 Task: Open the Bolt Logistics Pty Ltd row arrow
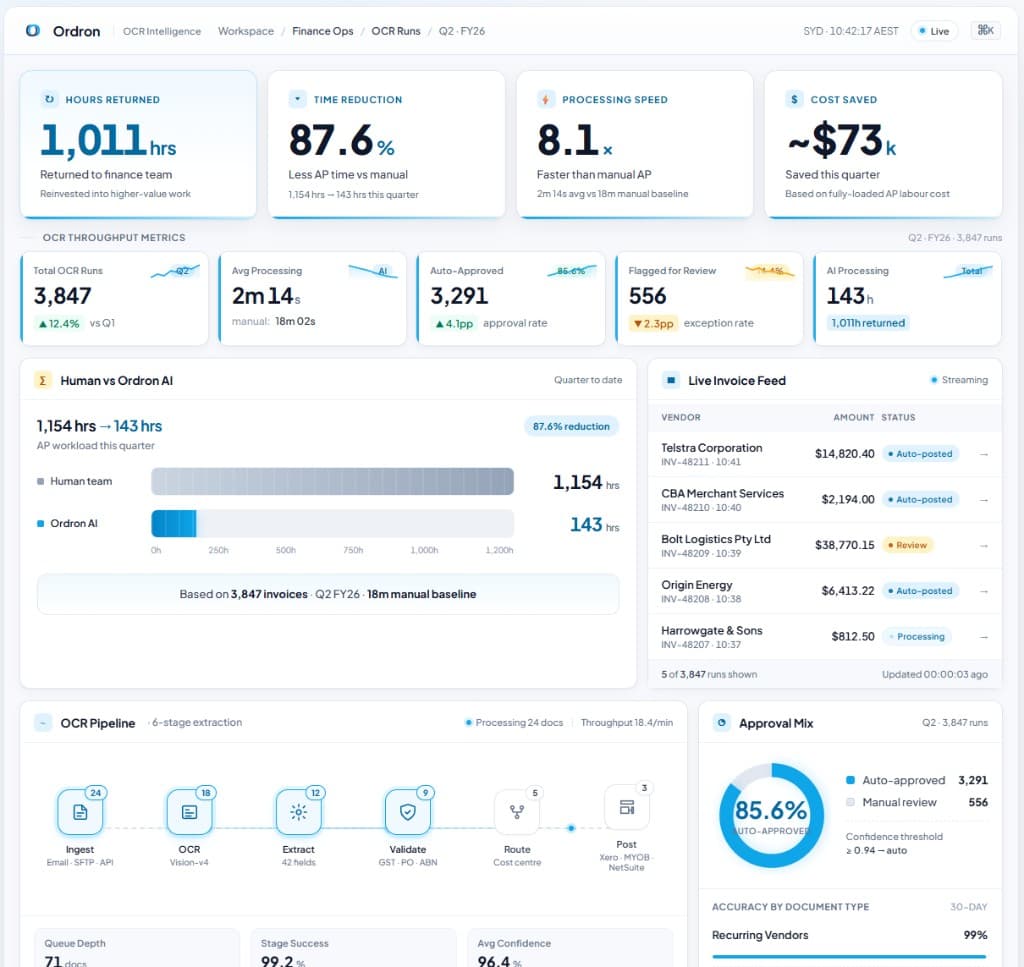pyautogui.click(x=984, y=545)
